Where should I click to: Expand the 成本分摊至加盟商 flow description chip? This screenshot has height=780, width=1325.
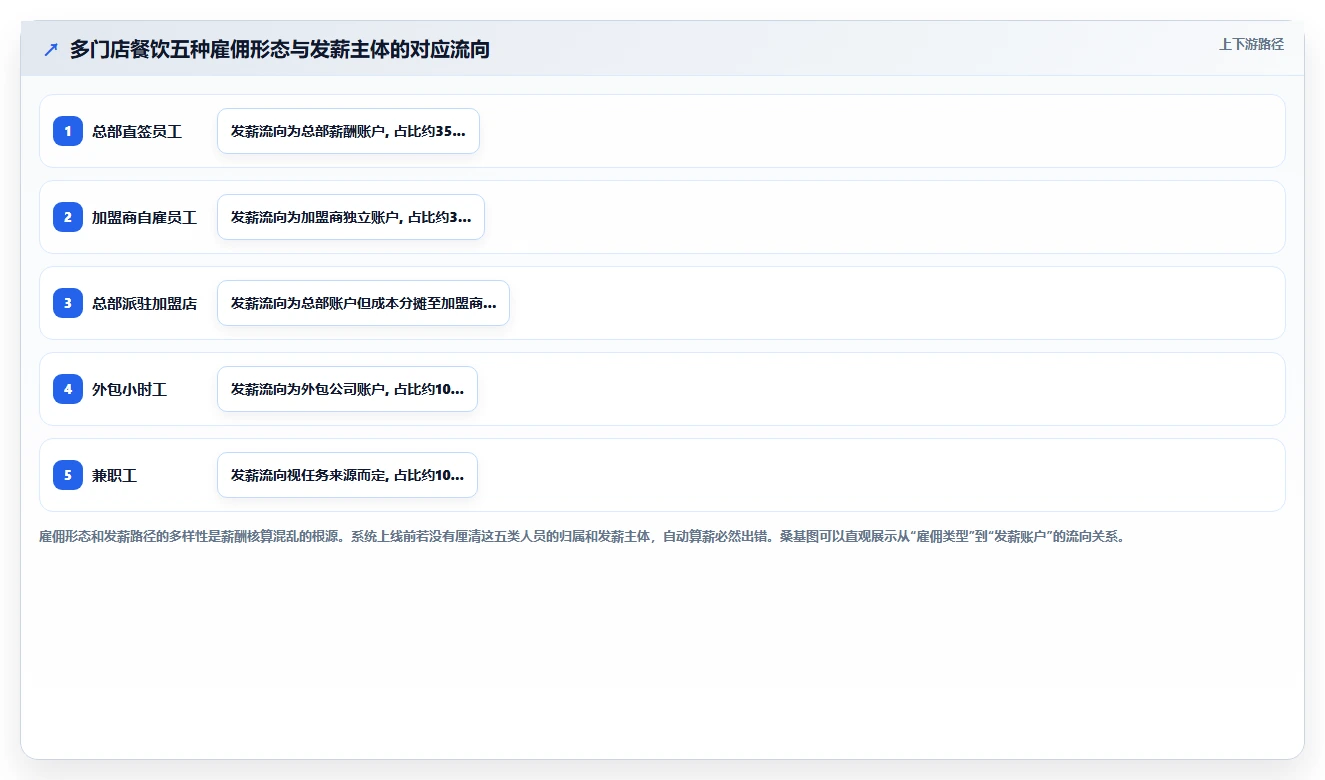pos(363,303)
